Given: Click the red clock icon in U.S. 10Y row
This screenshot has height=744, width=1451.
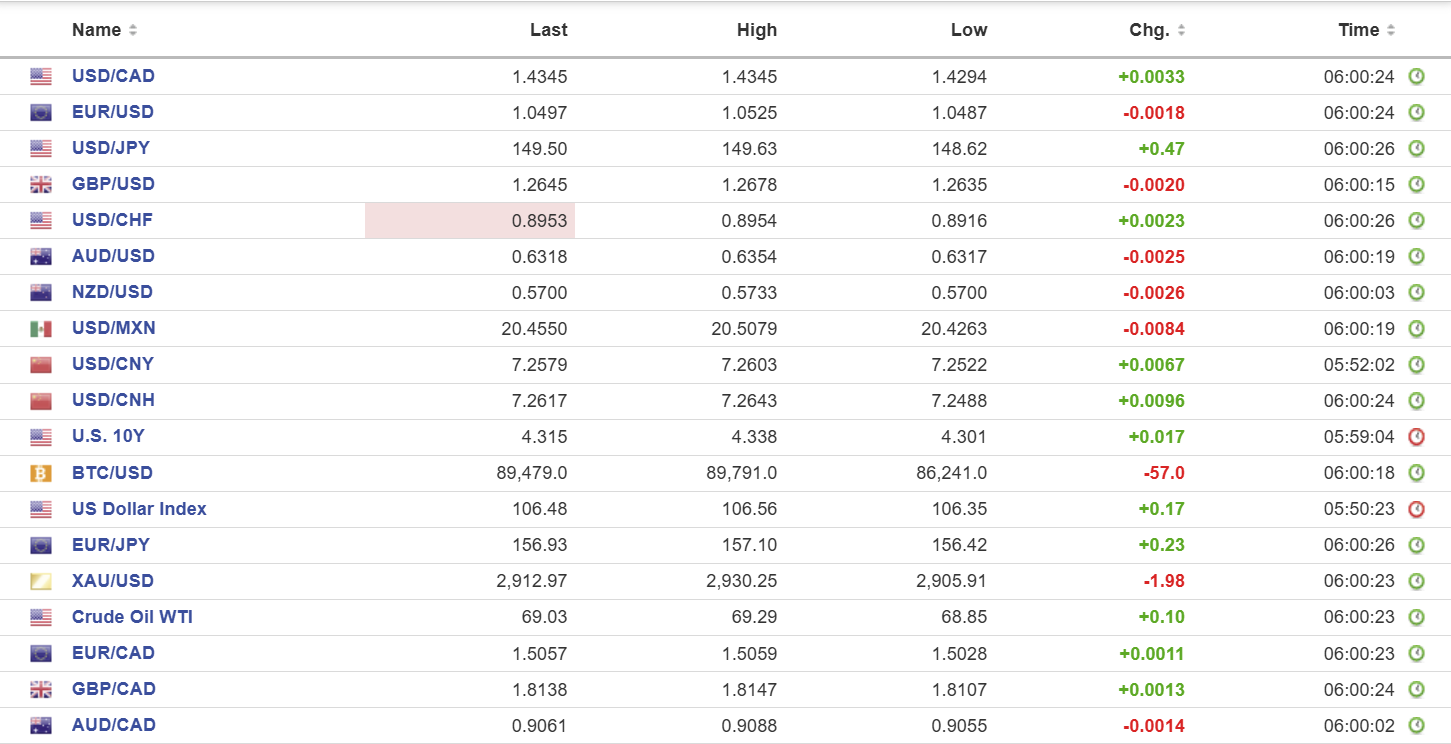Looking at the screenshot, I should click(x=1416, y=437).
